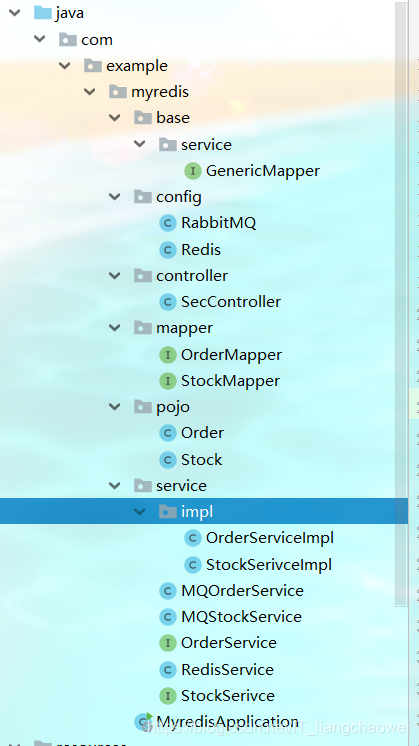Screen dimensions: 419x746
Task: Click the StockMapper interface icon
Action: click(167, 381)
